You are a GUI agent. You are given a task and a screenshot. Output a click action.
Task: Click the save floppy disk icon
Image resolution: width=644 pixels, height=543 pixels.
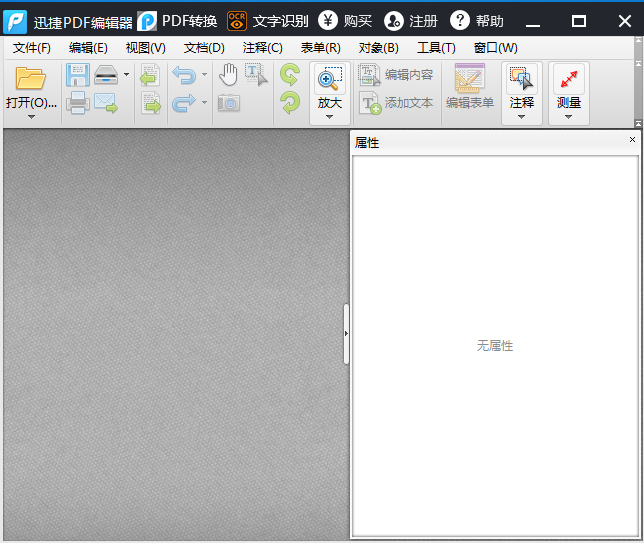point(77,75)
